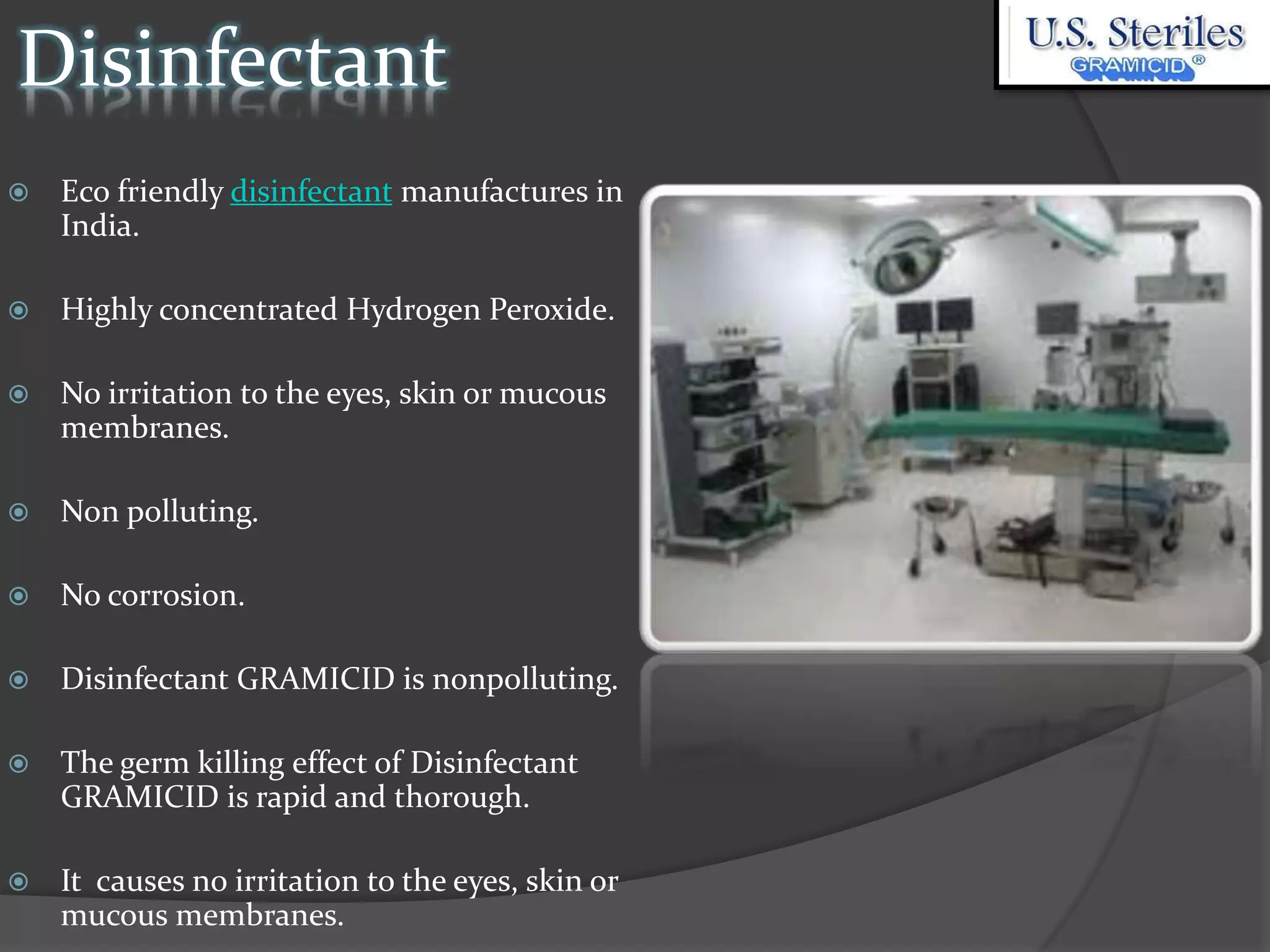
Task: Click bullet icon beside Non polluting
Action: 19,512
